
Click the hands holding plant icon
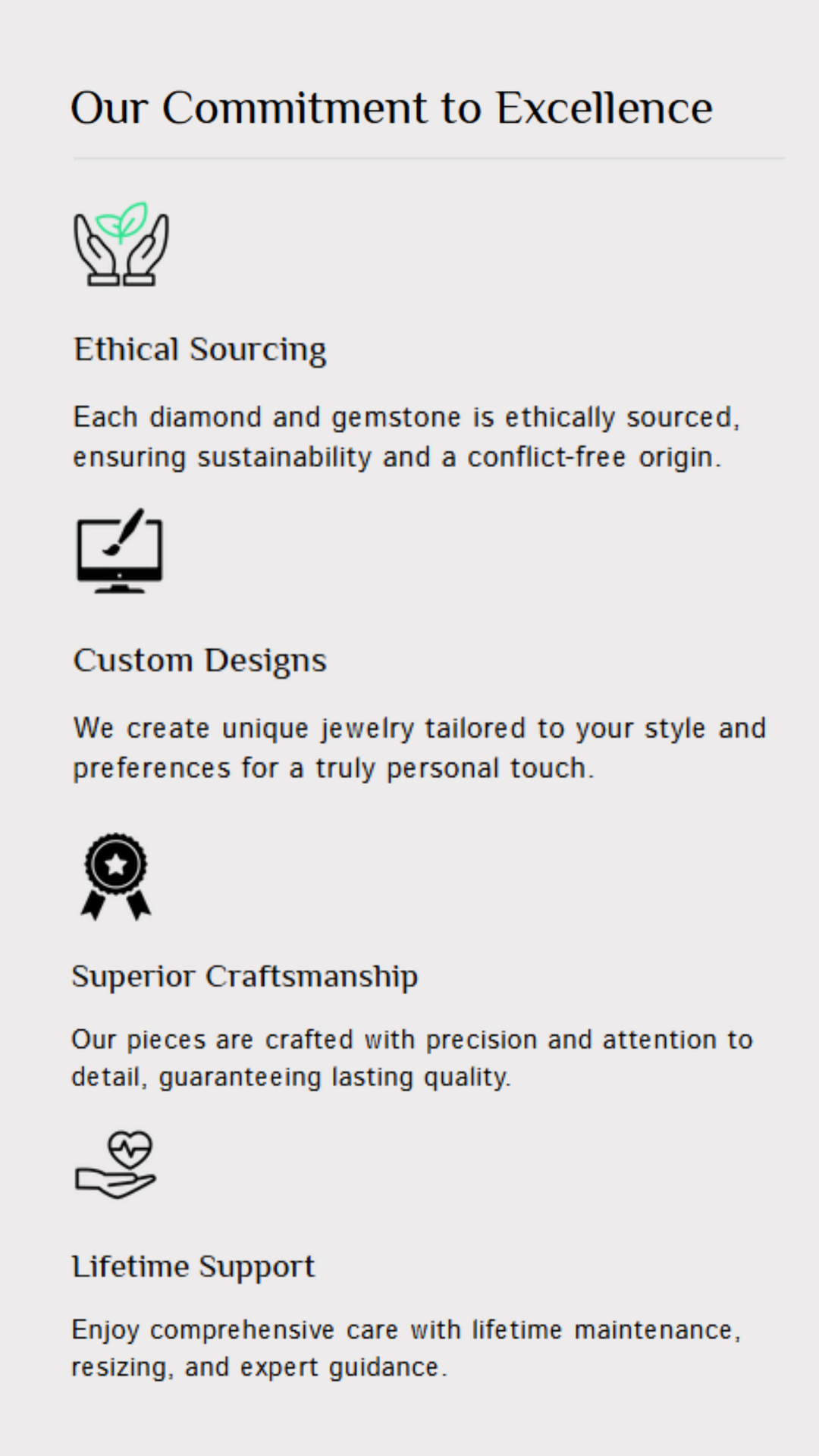pos(121,244)
